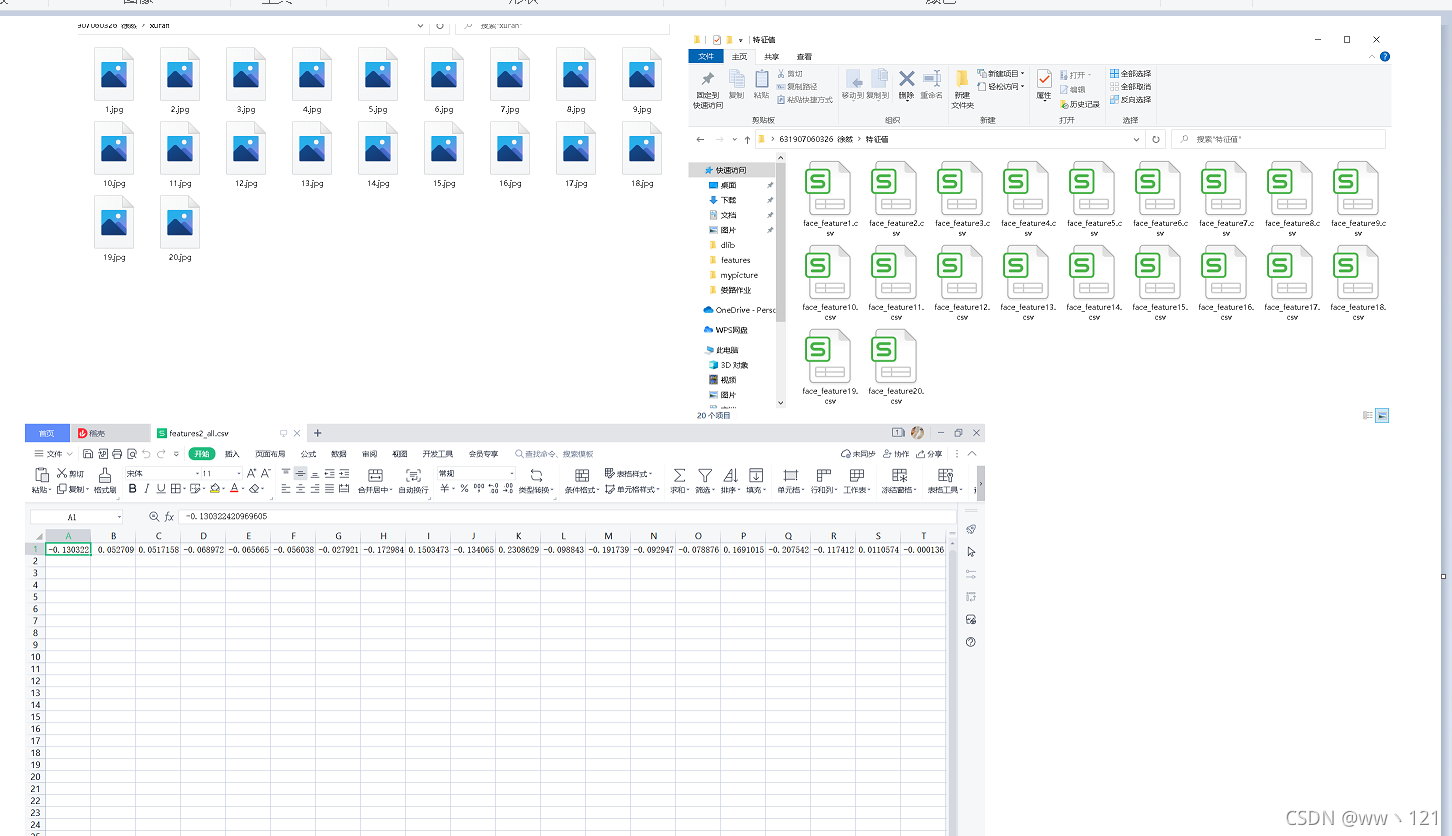
Task: Select OneDrive in Explorer navigation pane
Action: click(740, 310)
